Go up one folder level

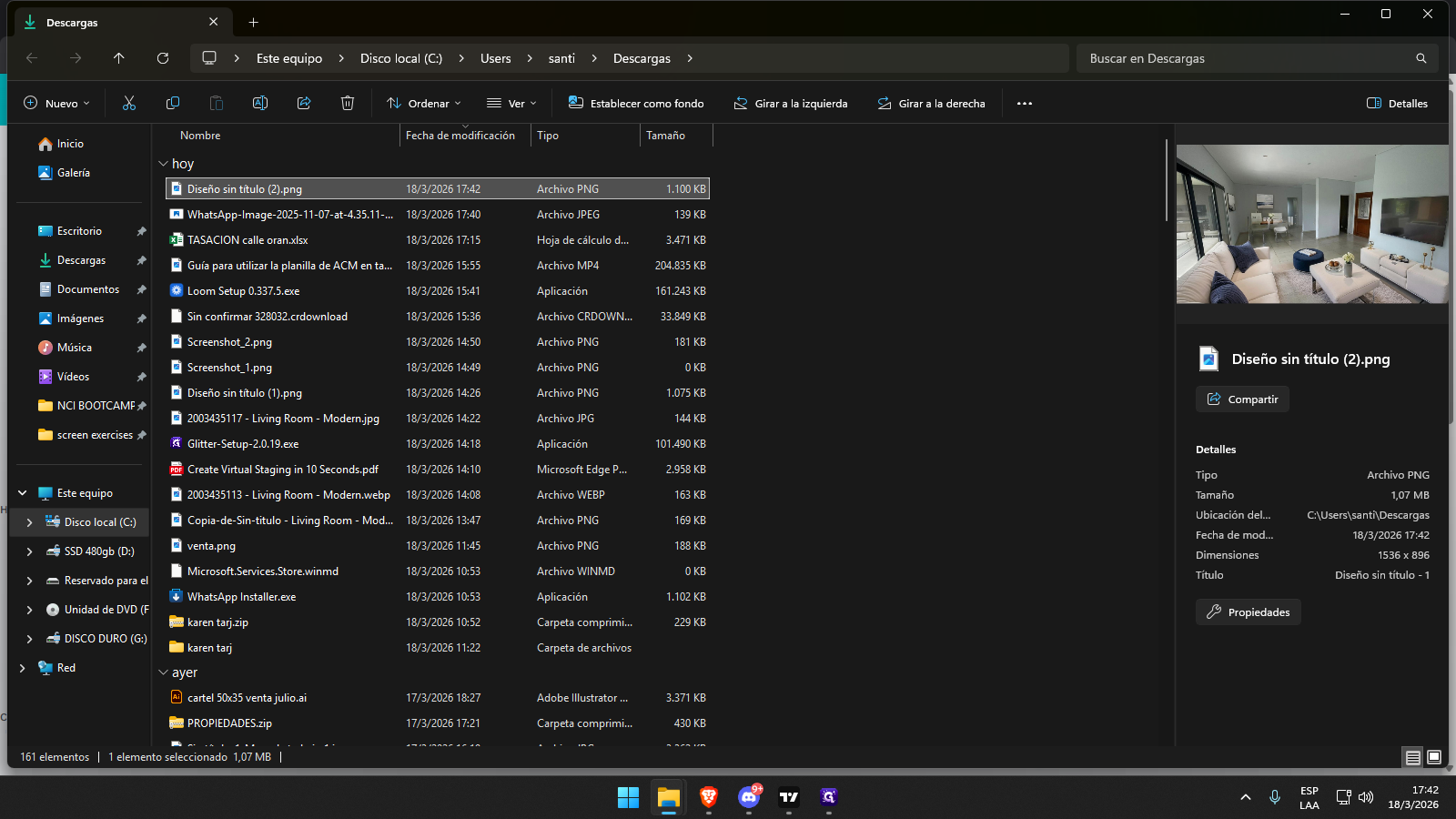(x=119, y=58)
